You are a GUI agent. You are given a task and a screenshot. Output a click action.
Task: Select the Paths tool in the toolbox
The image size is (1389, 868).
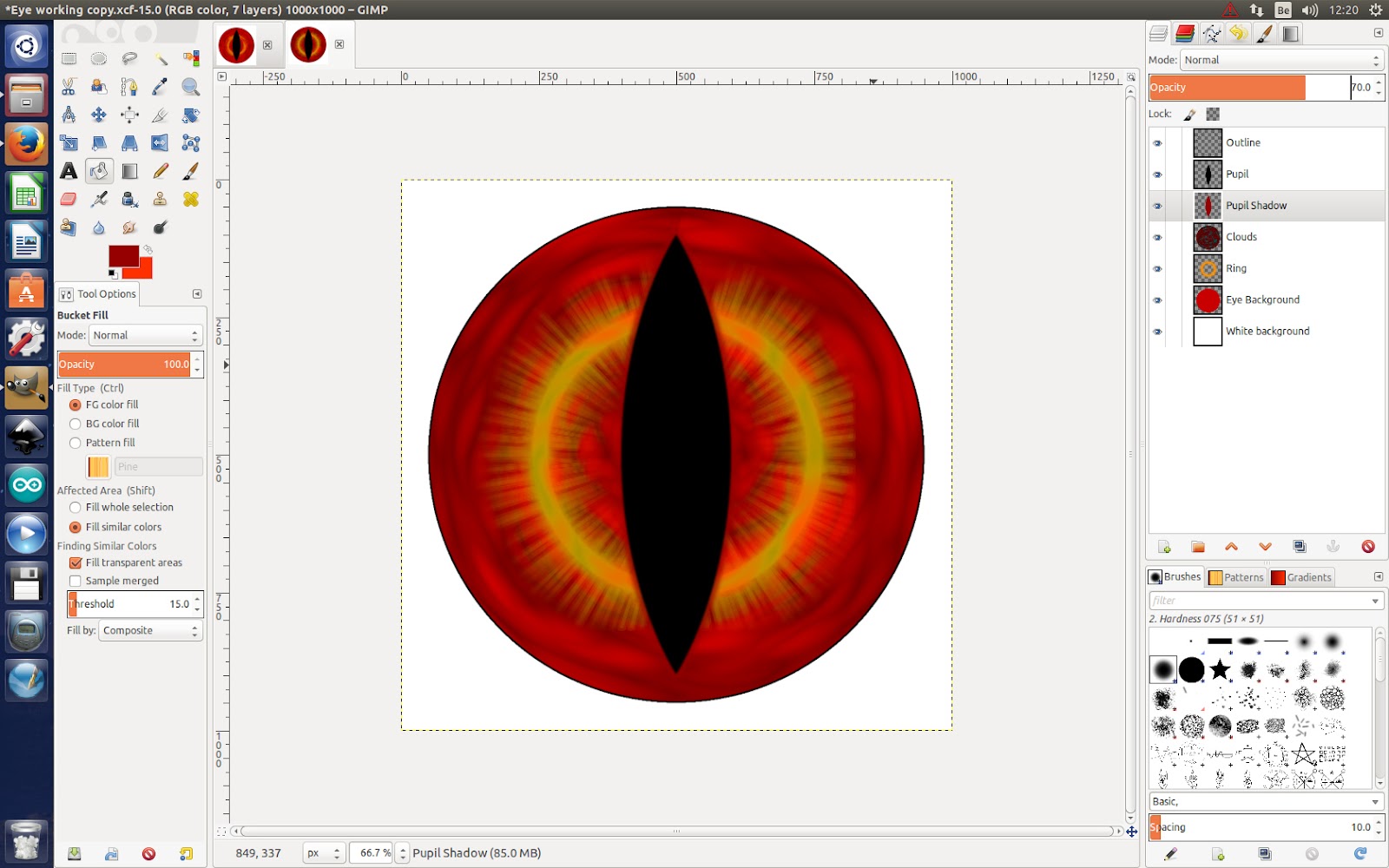pos(128,86)
